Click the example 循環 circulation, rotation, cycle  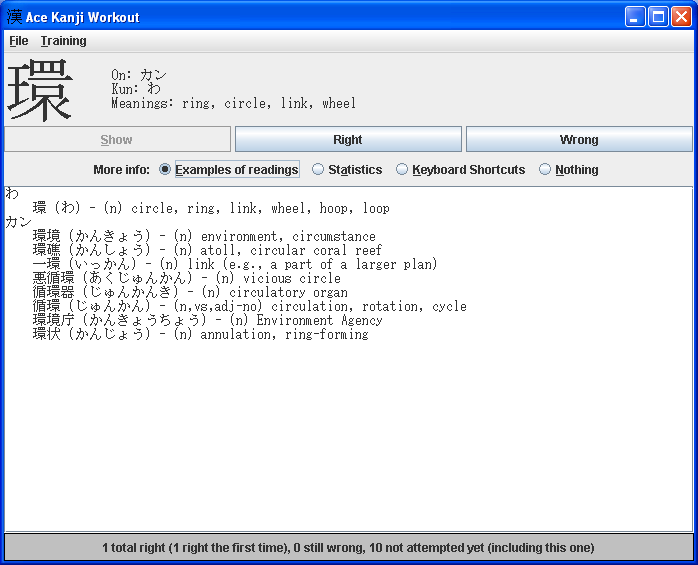tap(250, 306)
